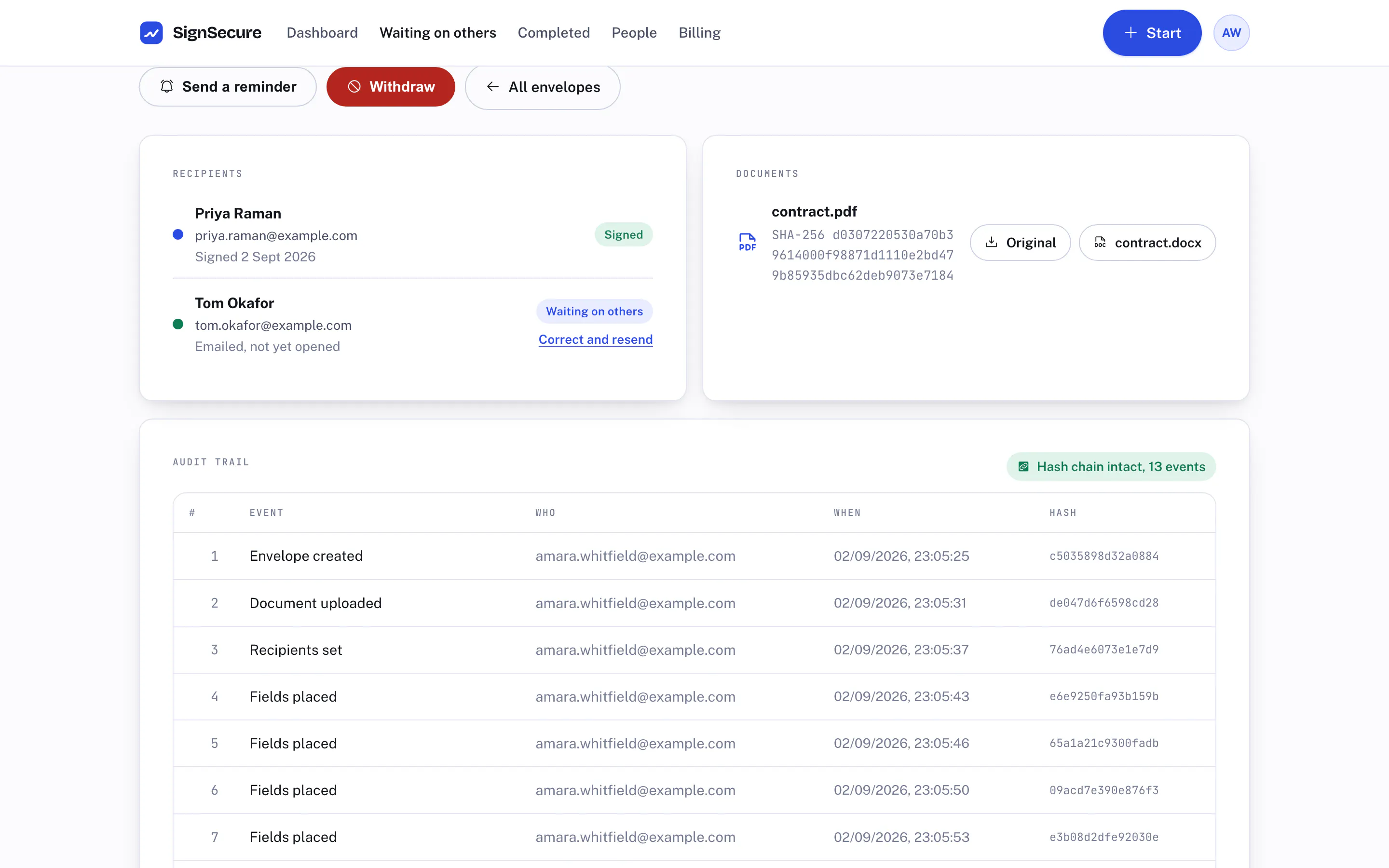
Task: Click the EVENT column header
Action: [266, 513]
